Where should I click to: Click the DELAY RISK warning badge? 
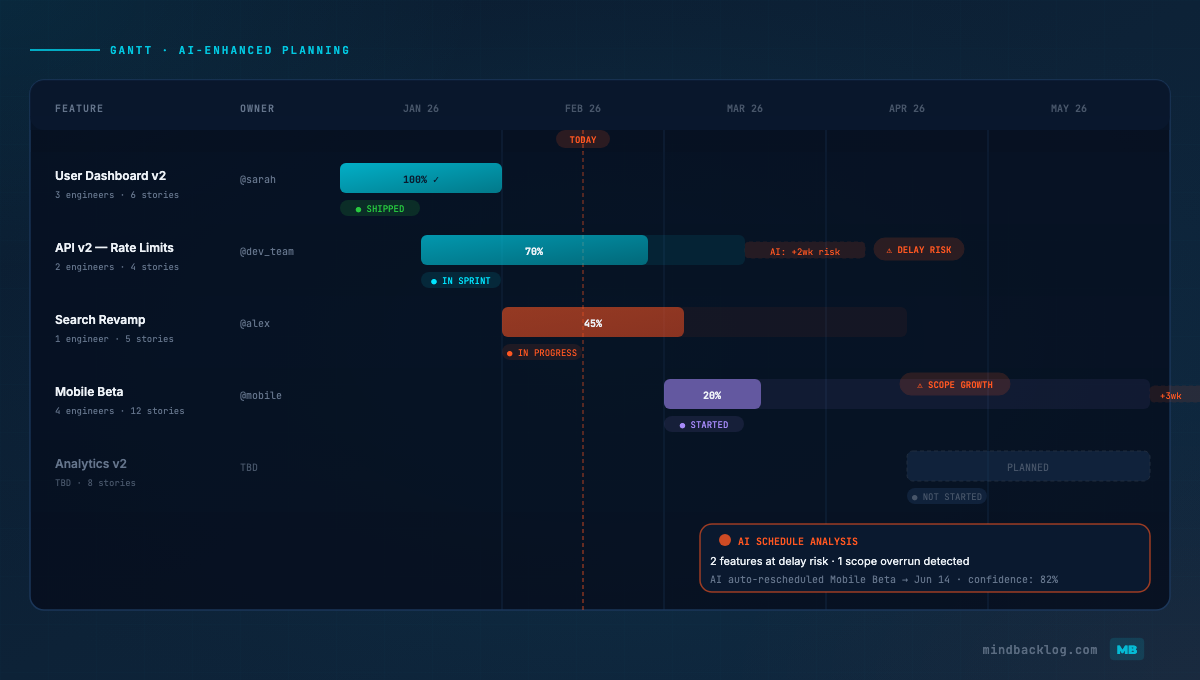click(x=919, y=249)
